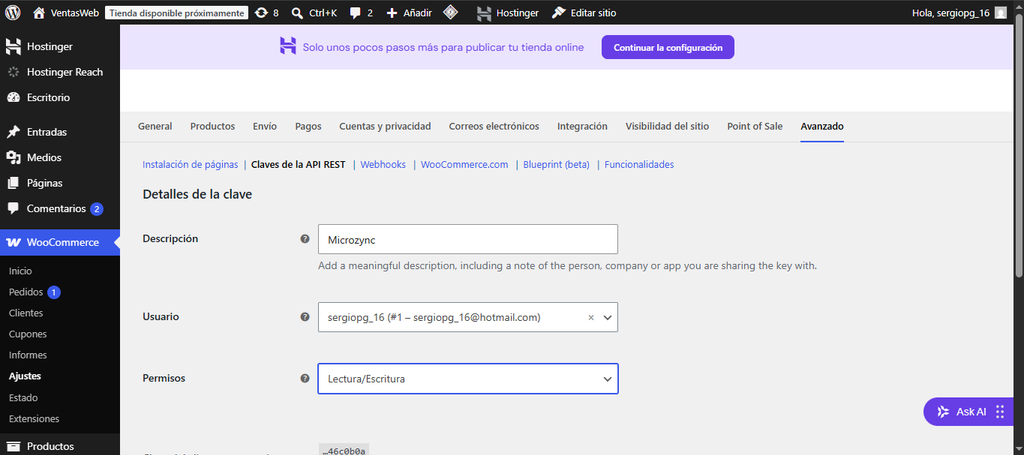Switch to the Productos settings tab

click(x=212, y=126)
